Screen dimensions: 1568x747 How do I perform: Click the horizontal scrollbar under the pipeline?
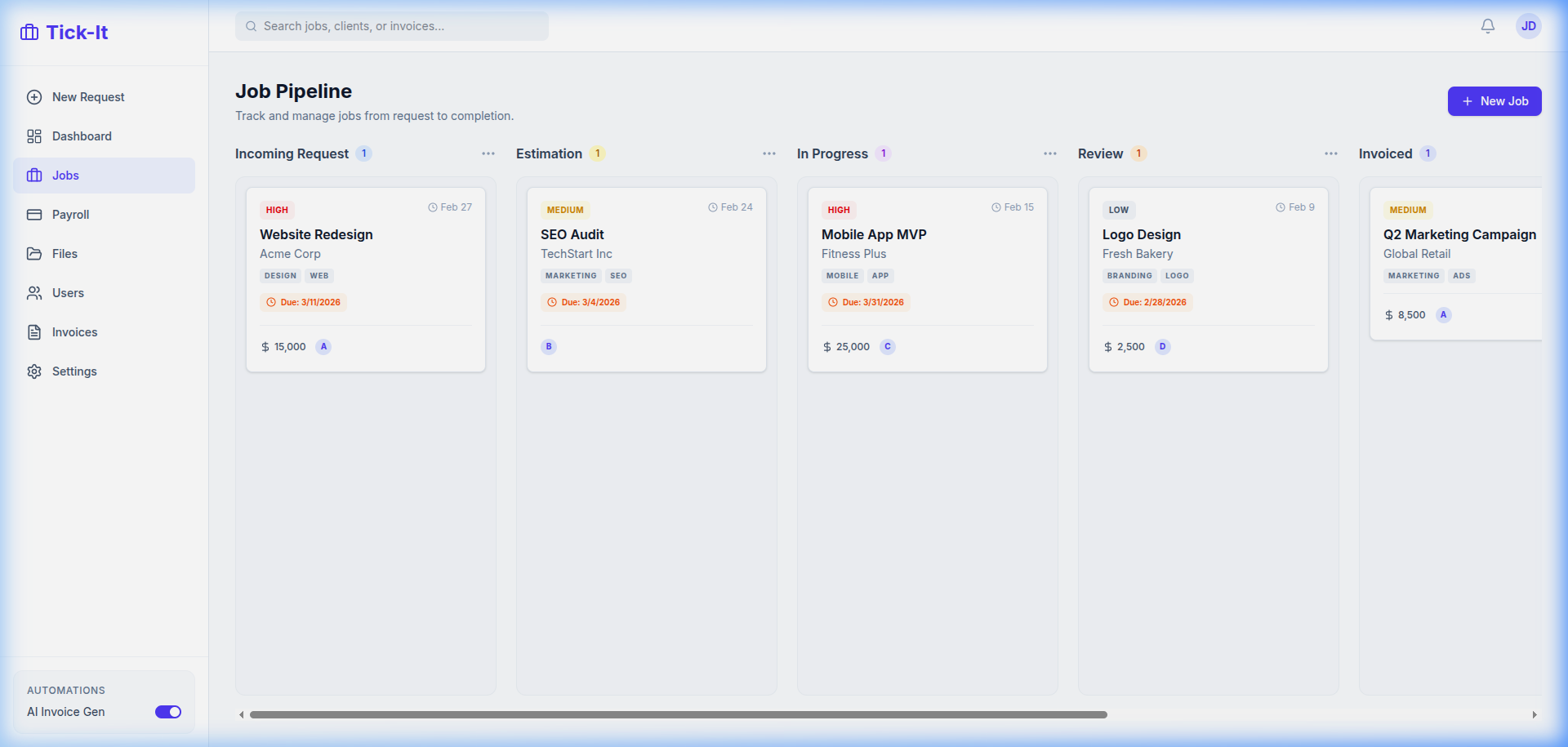678,714
